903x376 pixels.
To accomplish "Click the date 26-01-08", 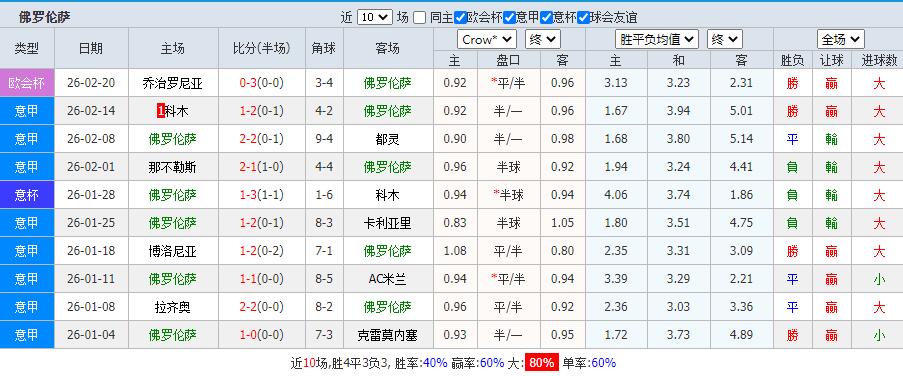I will [x=91, y=307].
